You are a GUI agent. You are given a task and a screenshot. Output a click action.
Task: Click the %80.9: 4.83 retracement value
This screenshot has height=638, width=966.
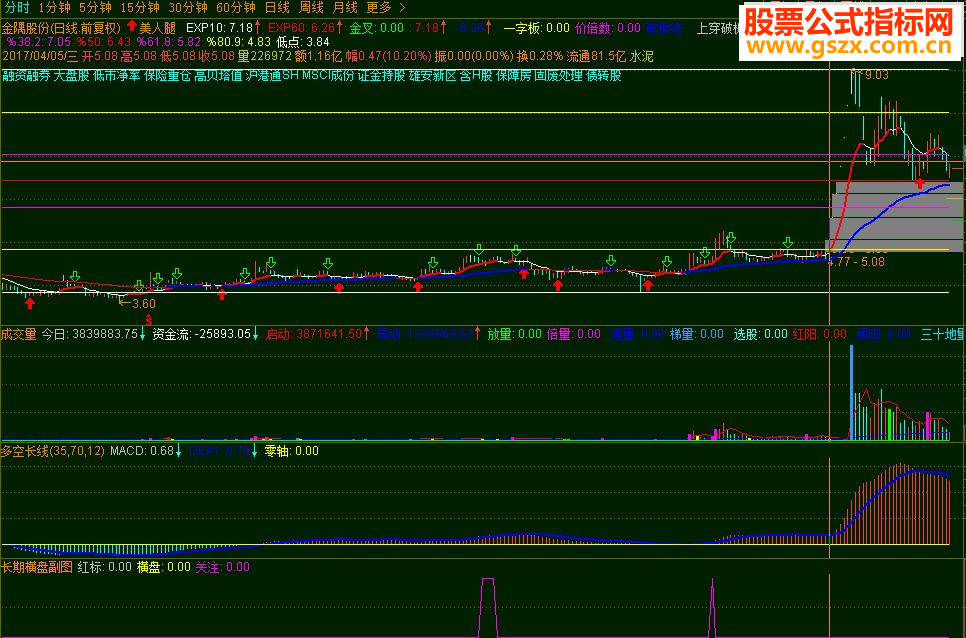click(x=238, y=42)
